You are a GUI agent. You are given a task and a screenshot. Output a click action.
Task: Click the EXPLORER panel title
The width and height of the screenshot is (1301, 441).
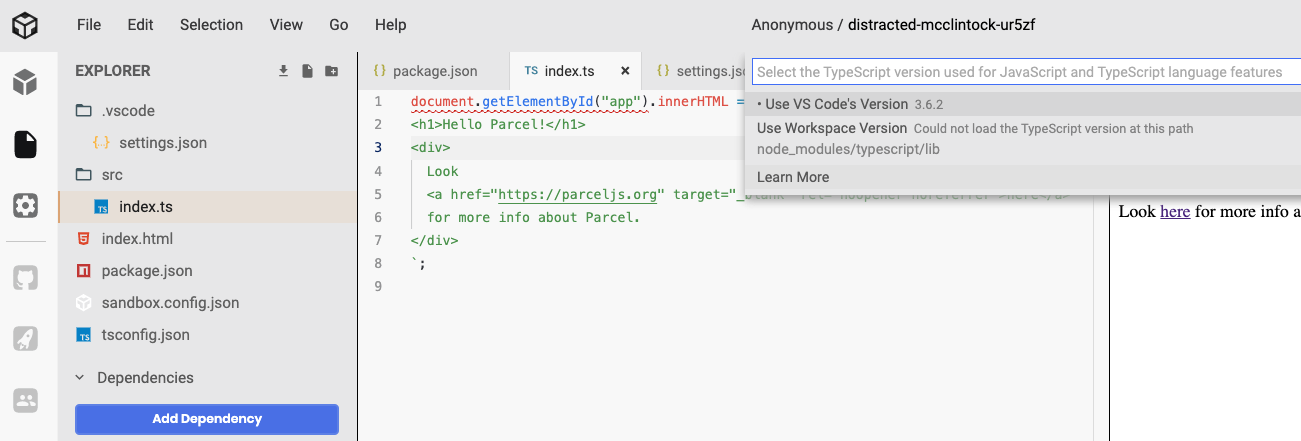113,71
